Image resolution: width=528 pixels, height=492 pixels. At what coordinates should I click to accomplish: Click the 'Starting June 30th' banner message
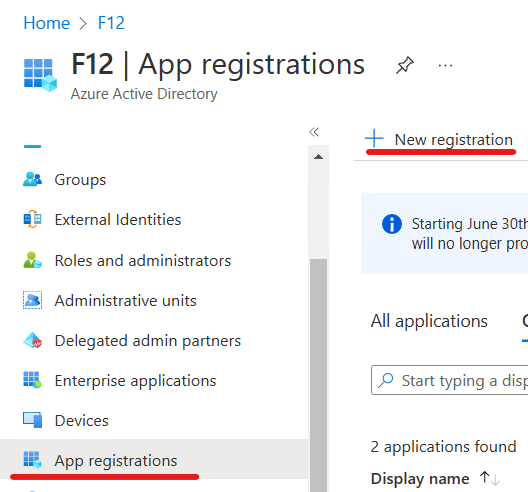pyautogui.click(x=470, y=233)
